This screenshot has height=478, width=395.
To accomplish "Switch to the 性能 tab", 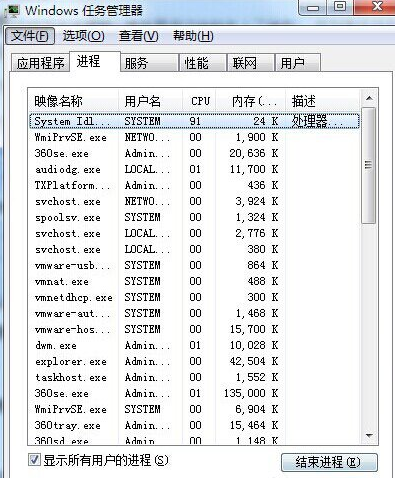I will [202, 63].
